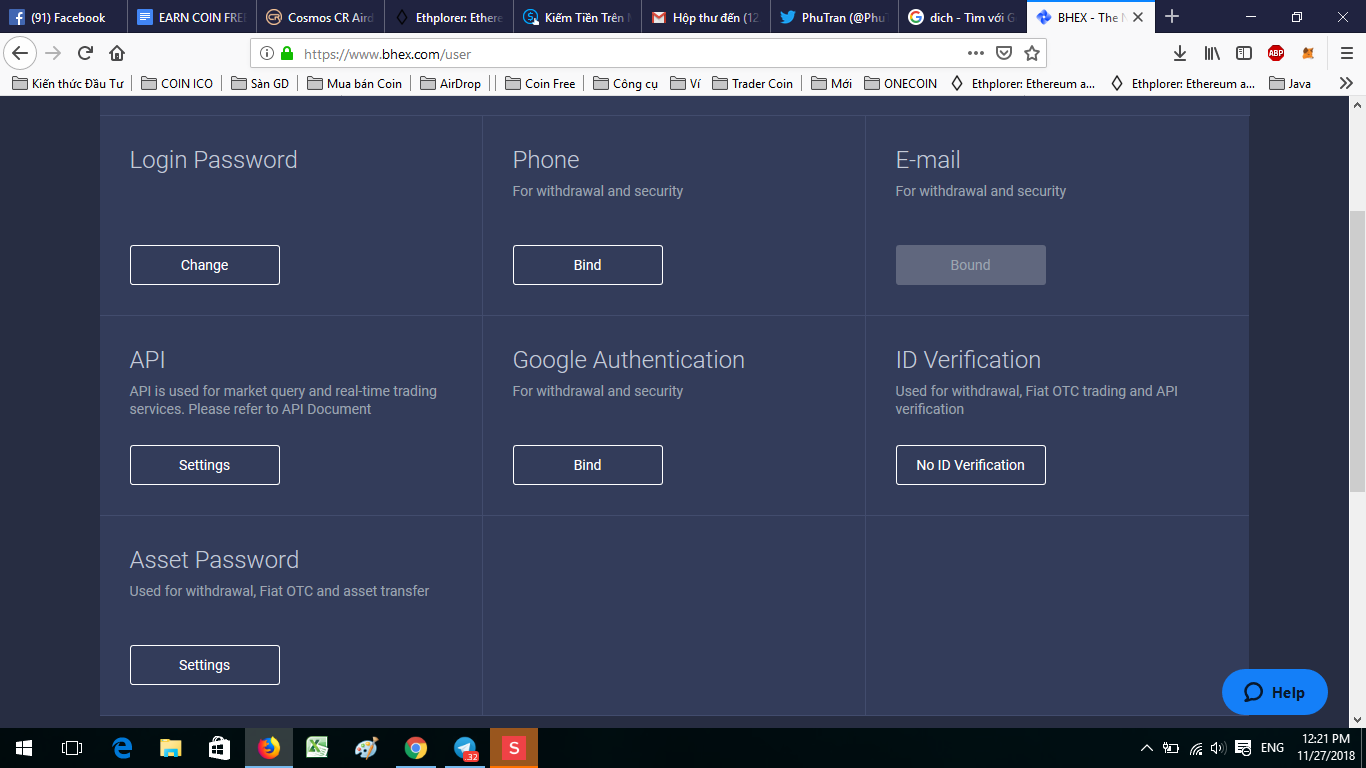Open the Mua bán Coin bookmark folder
The height and width of the screenshot is (768, 1366).
[354, 84]
